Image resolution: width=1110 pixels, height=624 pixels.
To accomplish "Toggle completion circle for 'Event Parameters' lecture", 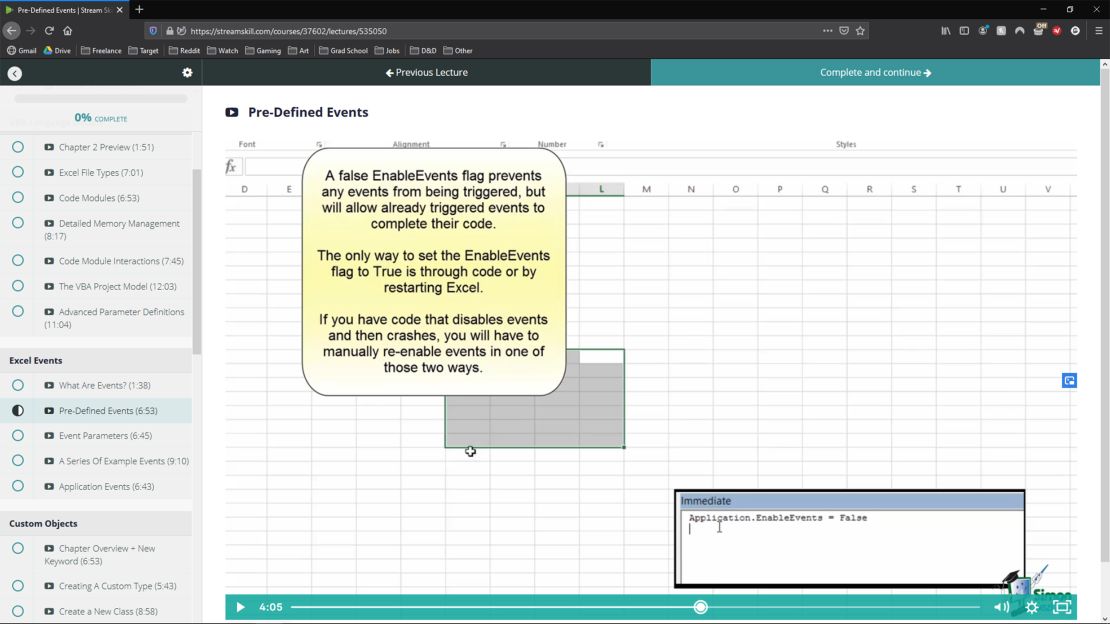I will click(x=17, y=435).
